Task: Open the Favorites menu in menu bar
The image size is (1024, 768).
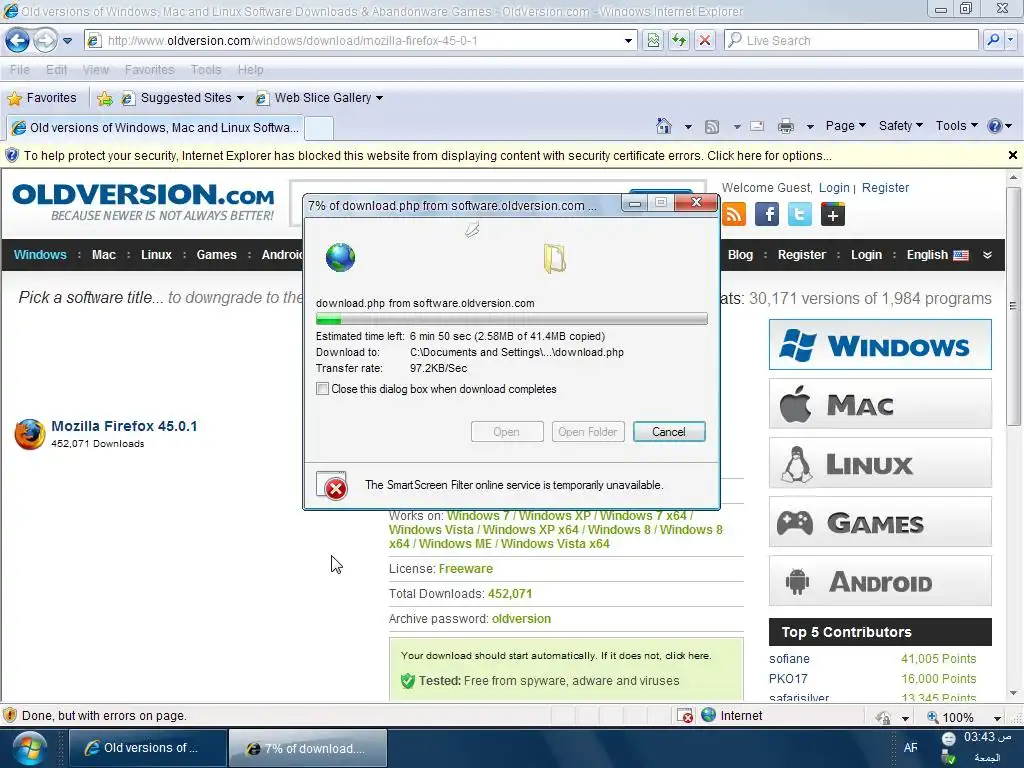Action: [150, 69]
